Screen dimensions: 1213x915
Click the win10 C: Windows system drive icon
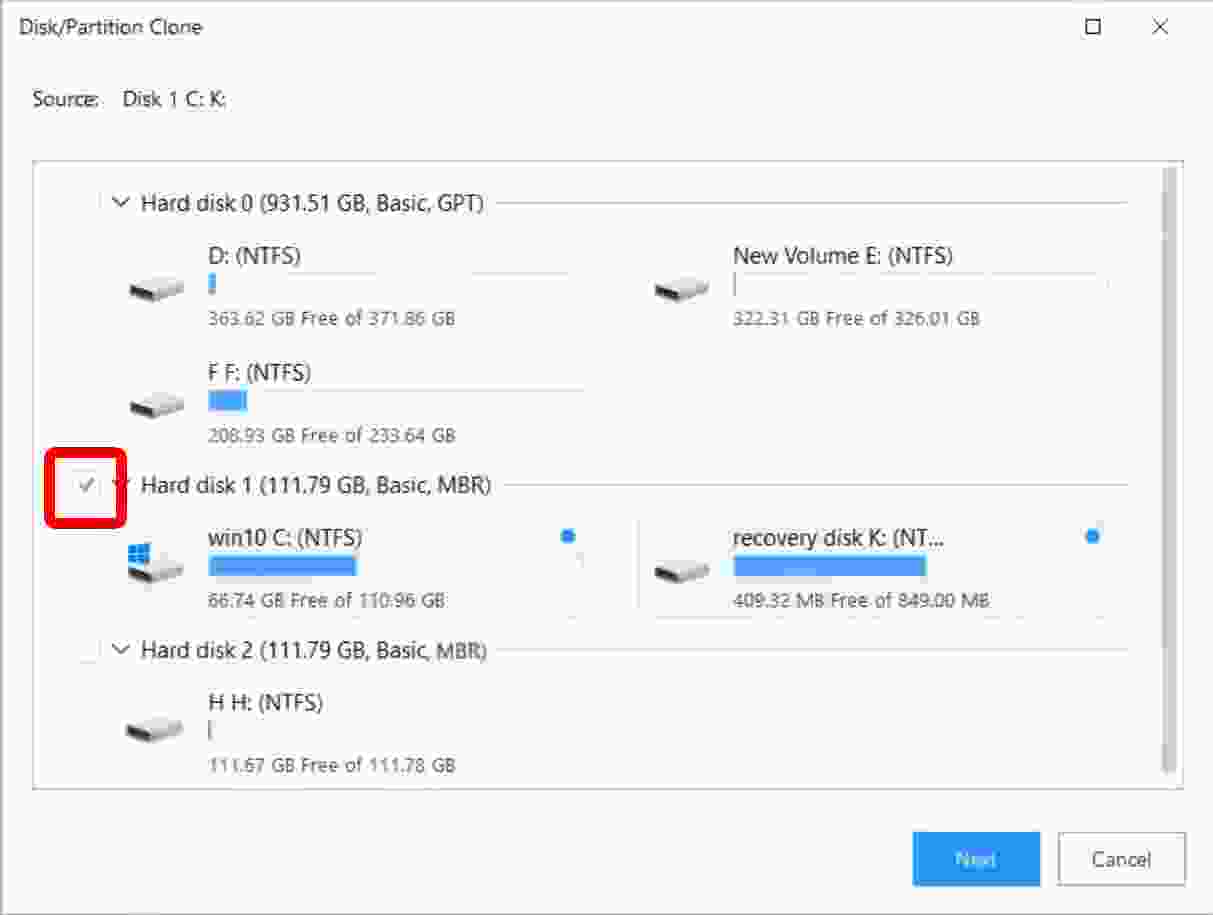(x=156, y=563)
